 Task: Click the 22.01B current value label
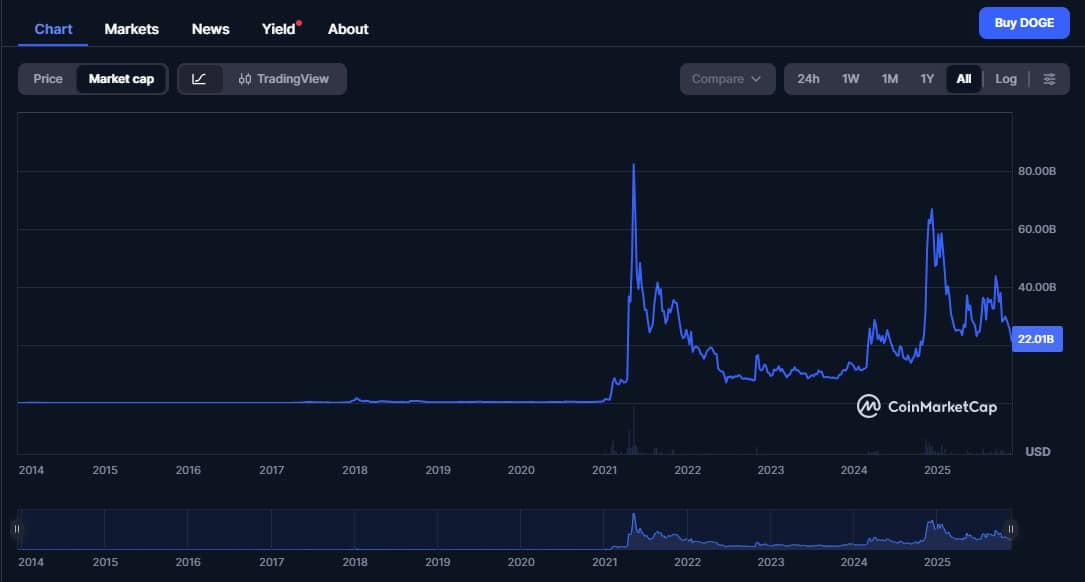point(1037,340)
